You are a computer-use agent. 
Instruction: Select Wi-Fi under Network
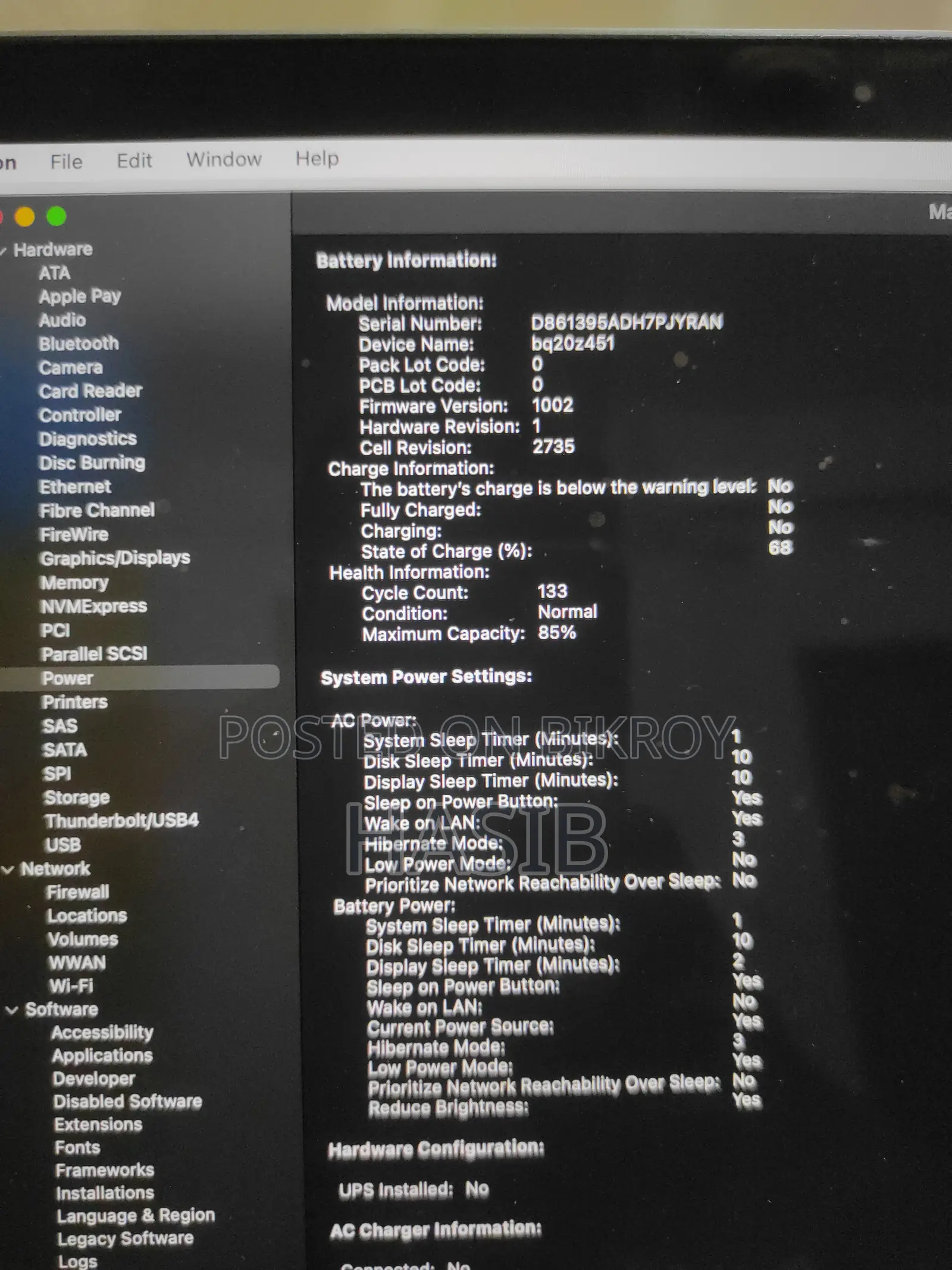71,986
